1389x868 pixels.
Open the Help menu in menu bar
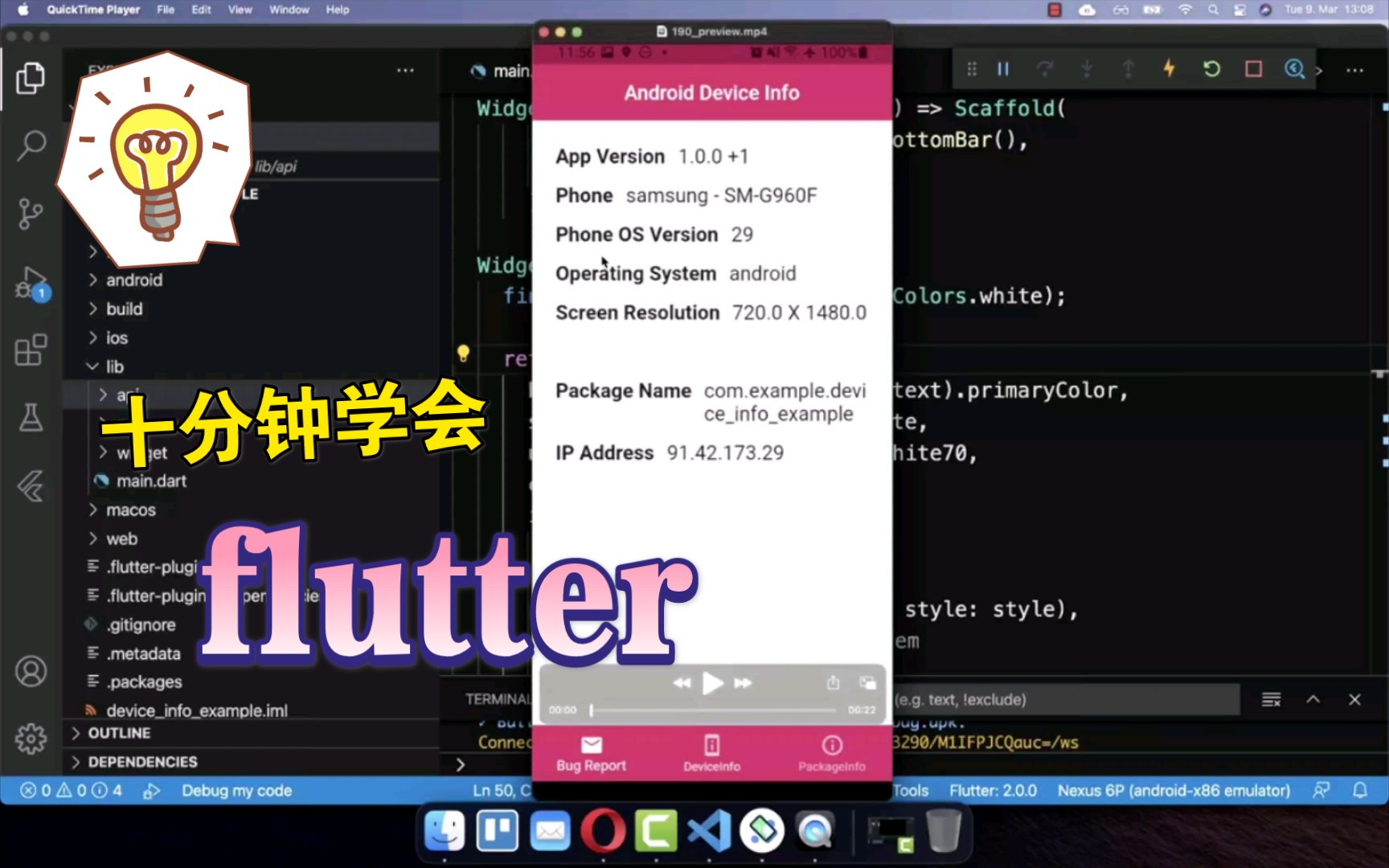point(338,10)
